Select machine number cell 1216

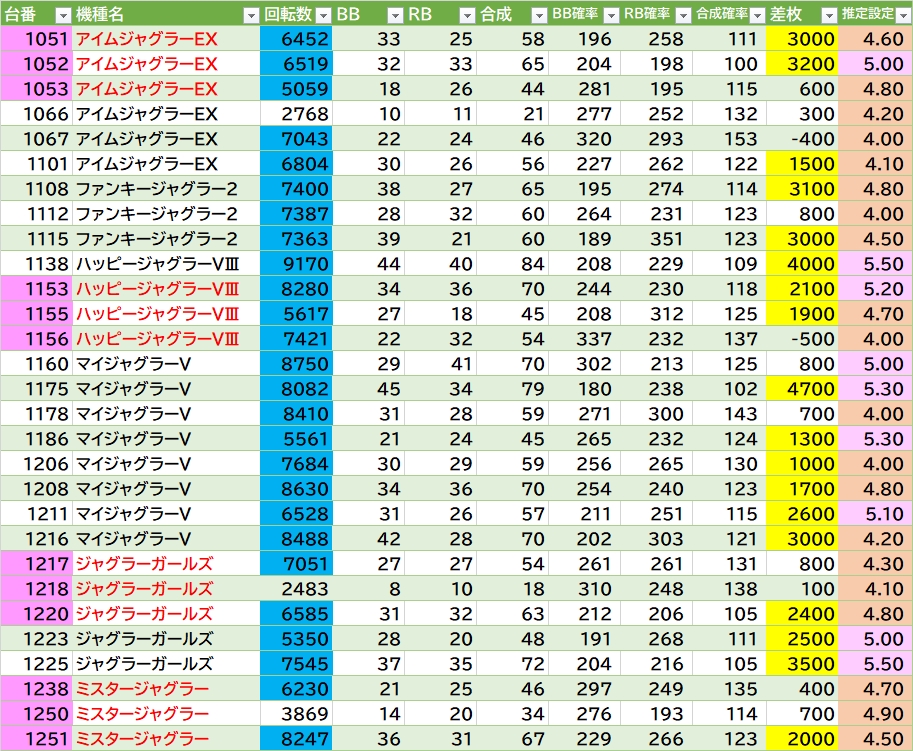point(36,540)
